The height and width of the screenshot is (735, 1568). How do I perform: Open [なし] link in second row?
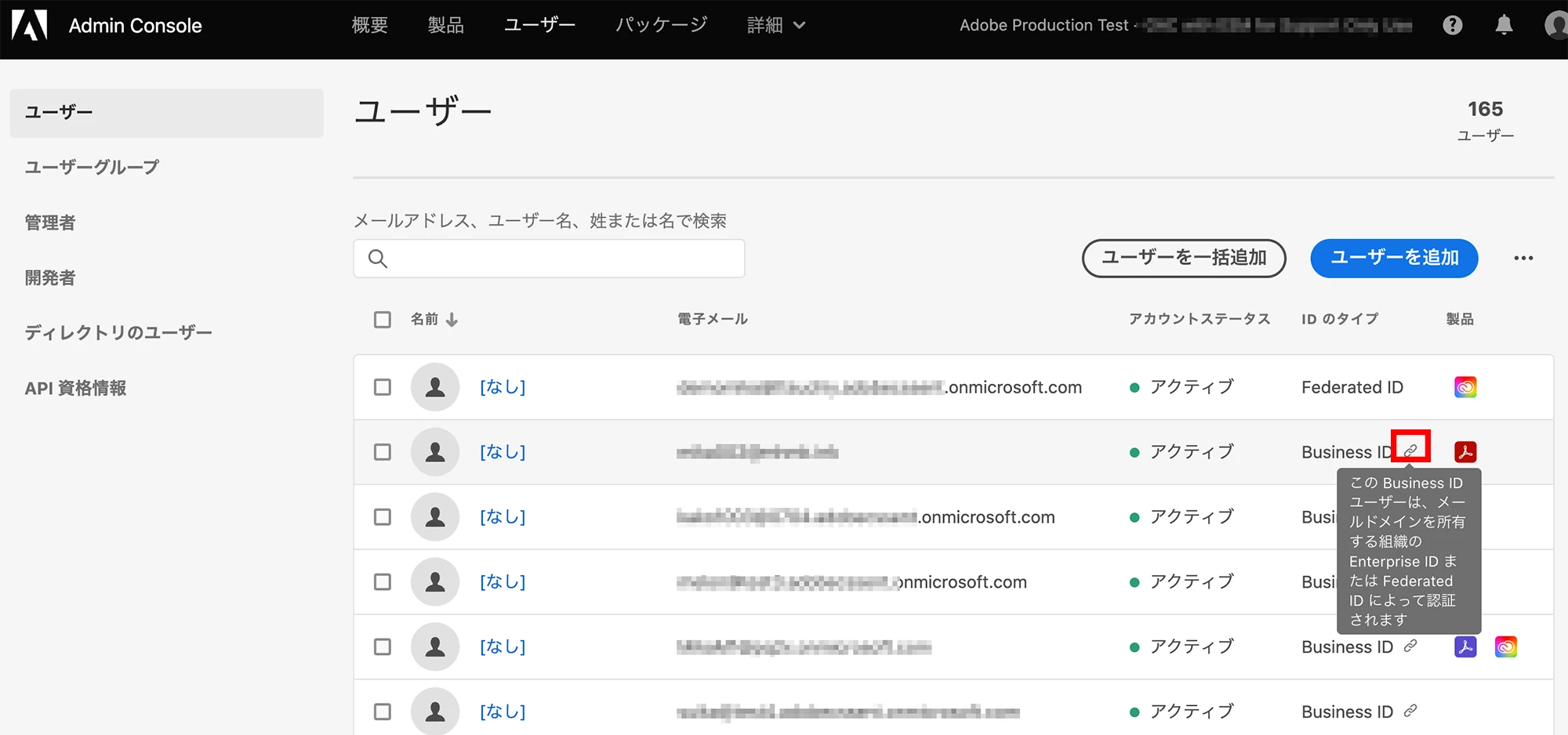tap(503, 452)
